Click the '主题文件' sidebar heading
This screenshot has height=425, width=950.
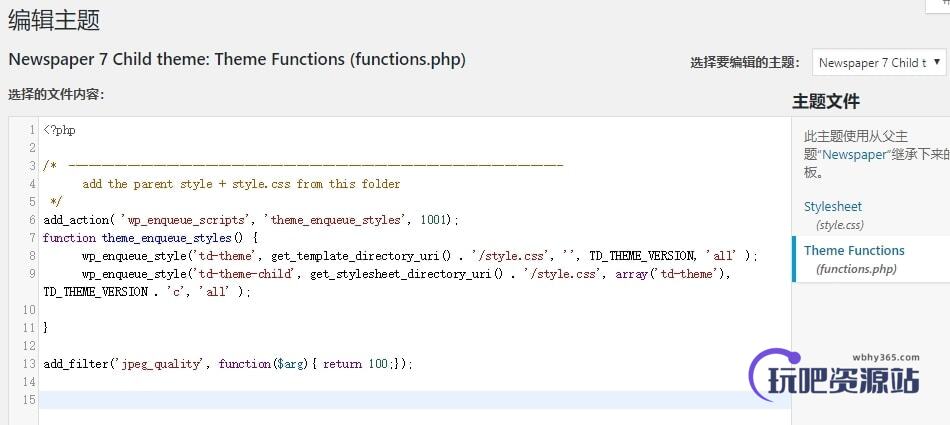coord(826,101)
